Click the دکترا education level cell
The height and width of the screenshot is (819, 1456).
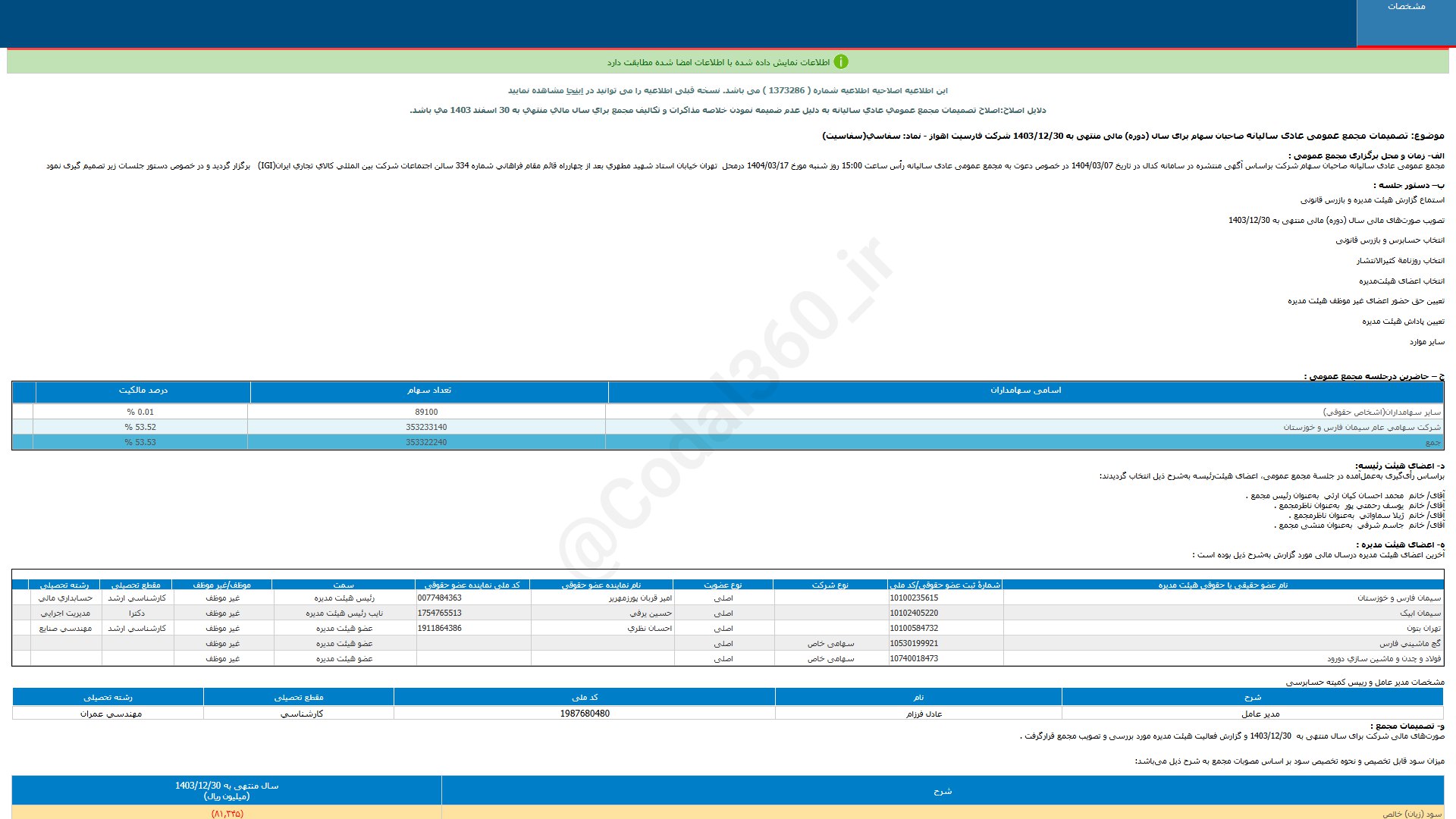coord(136,613)
